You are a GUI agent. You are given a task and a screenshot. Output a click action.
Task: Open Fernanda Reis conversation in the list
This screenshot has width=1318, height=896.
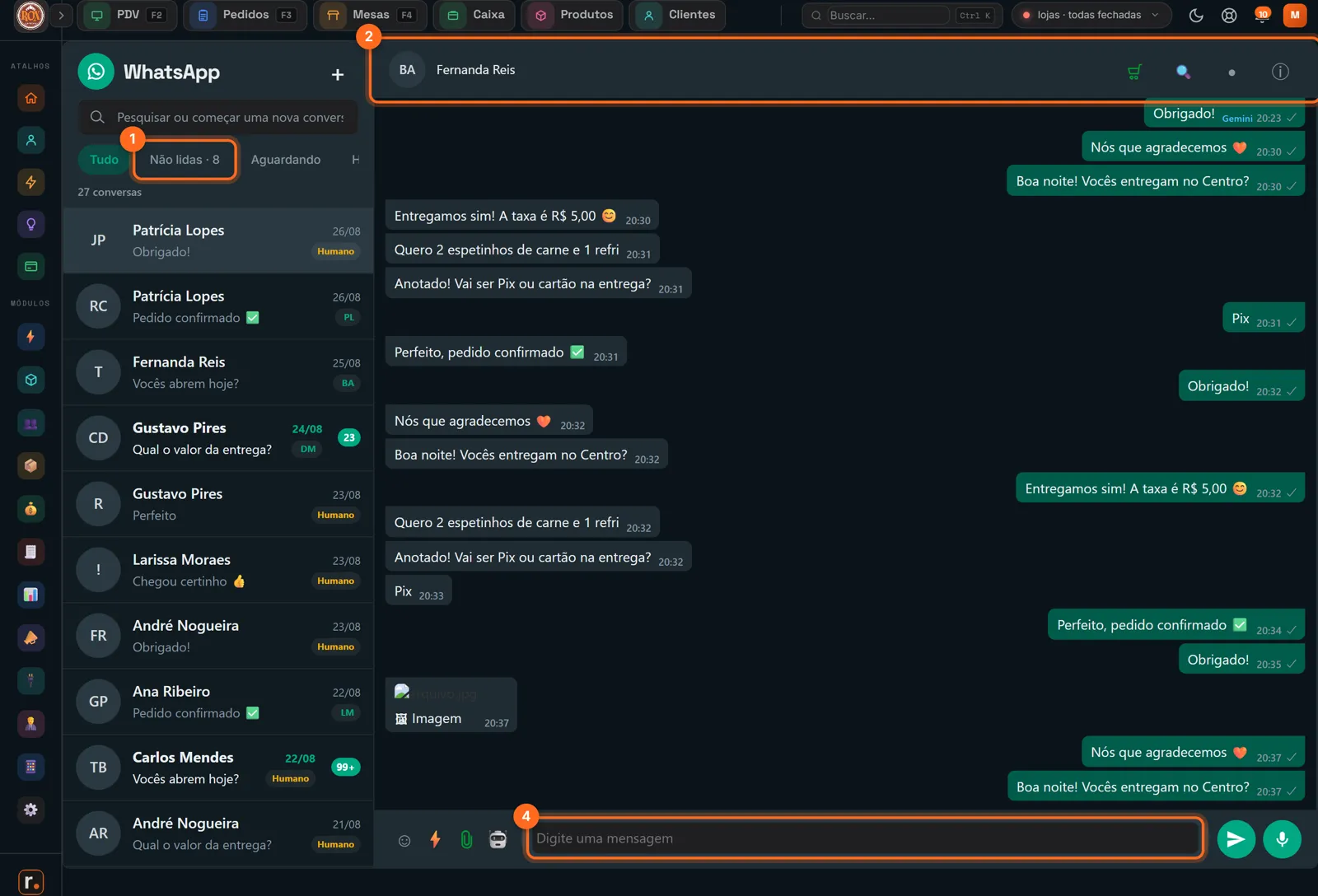[218, 372]
